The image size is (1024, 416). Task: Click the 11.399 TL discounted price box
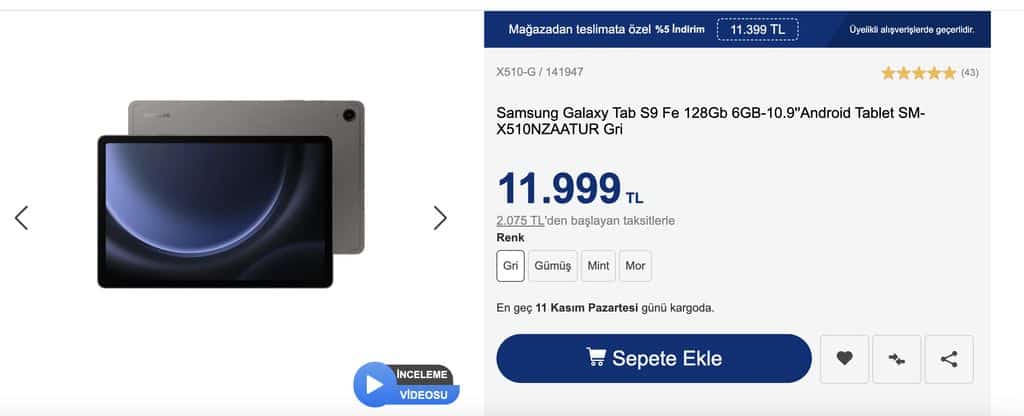[758, 29]
